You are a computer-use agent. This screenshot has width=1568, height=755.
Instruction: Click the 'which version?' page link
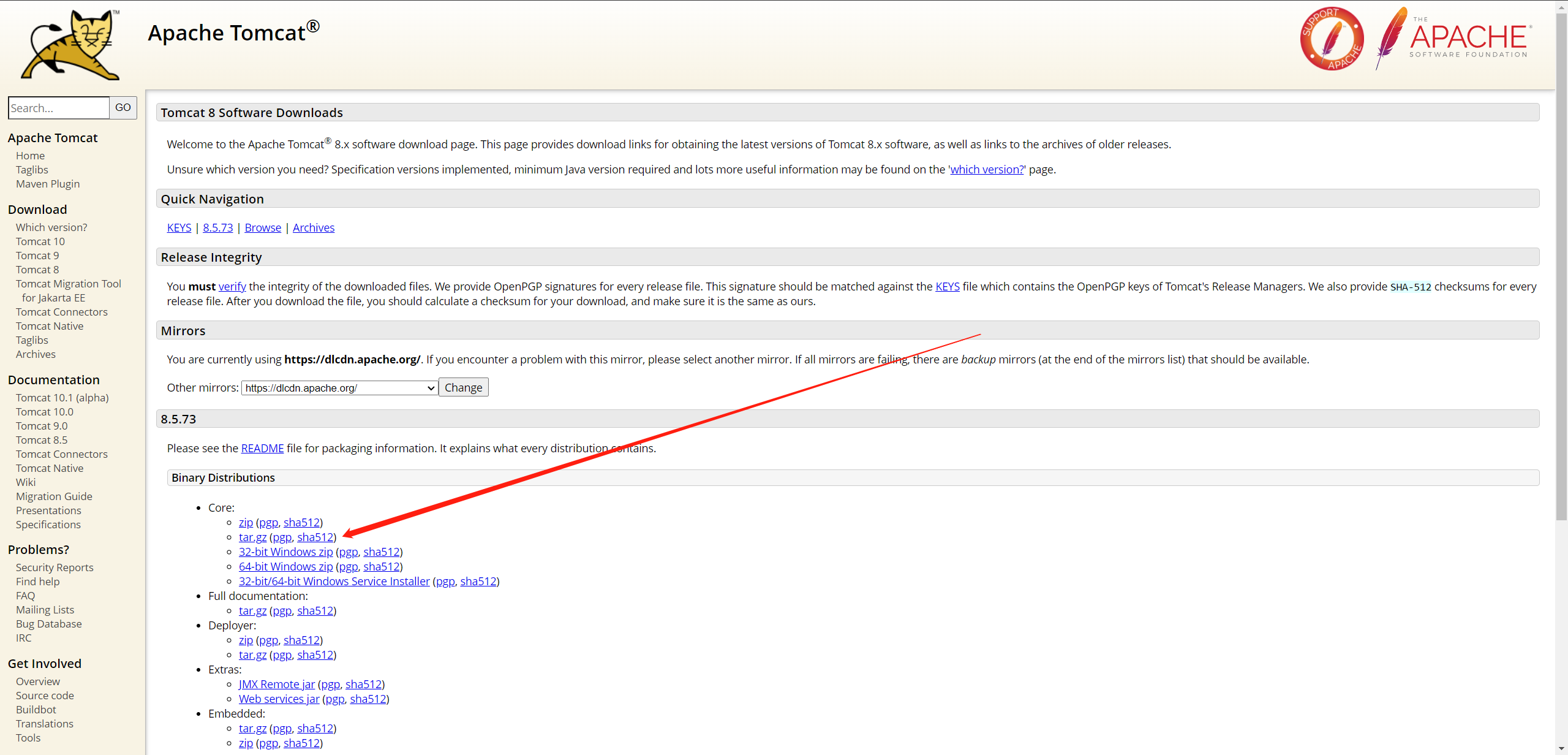(986, 170)
